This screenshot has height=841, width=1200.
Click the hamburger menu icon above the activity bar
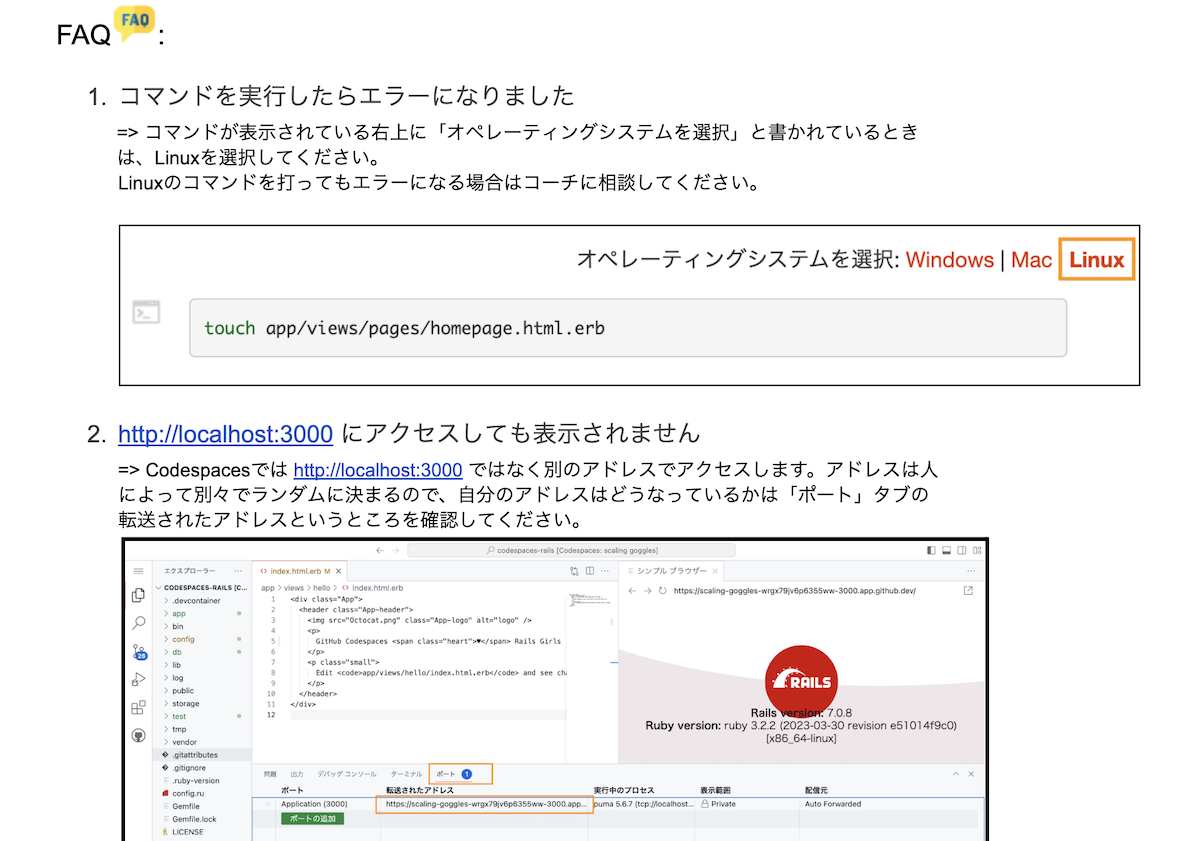coord(139,570)
